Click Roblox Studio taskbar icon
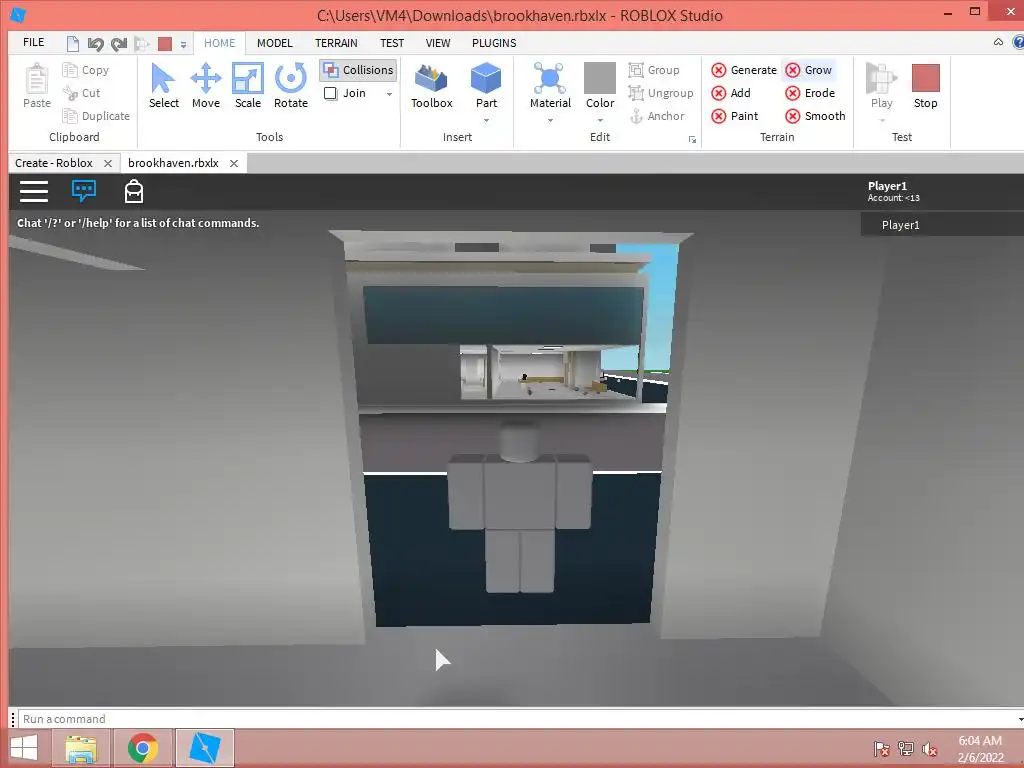This screenshot has height=768, width=1024. point(204,748)
